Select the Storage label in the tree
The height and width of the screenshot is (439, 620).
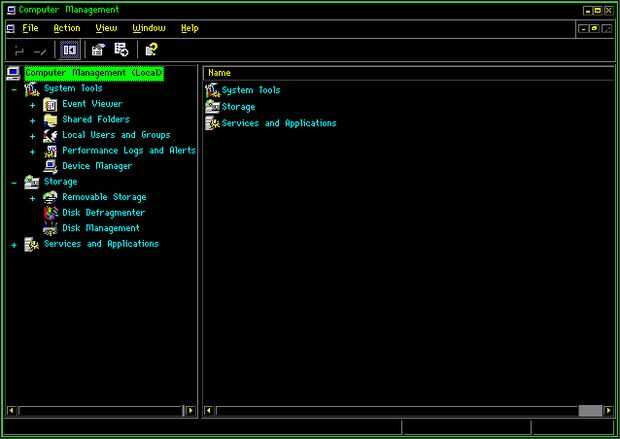click(x=60, y=182)
